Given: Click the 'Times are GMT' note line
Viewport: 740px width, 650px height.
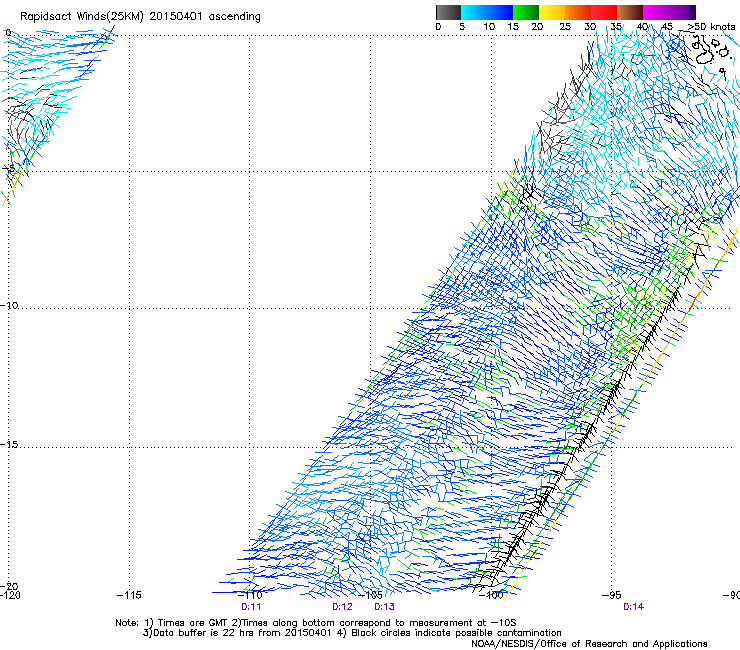Looking at the screenshot, I should click(315, 623).
